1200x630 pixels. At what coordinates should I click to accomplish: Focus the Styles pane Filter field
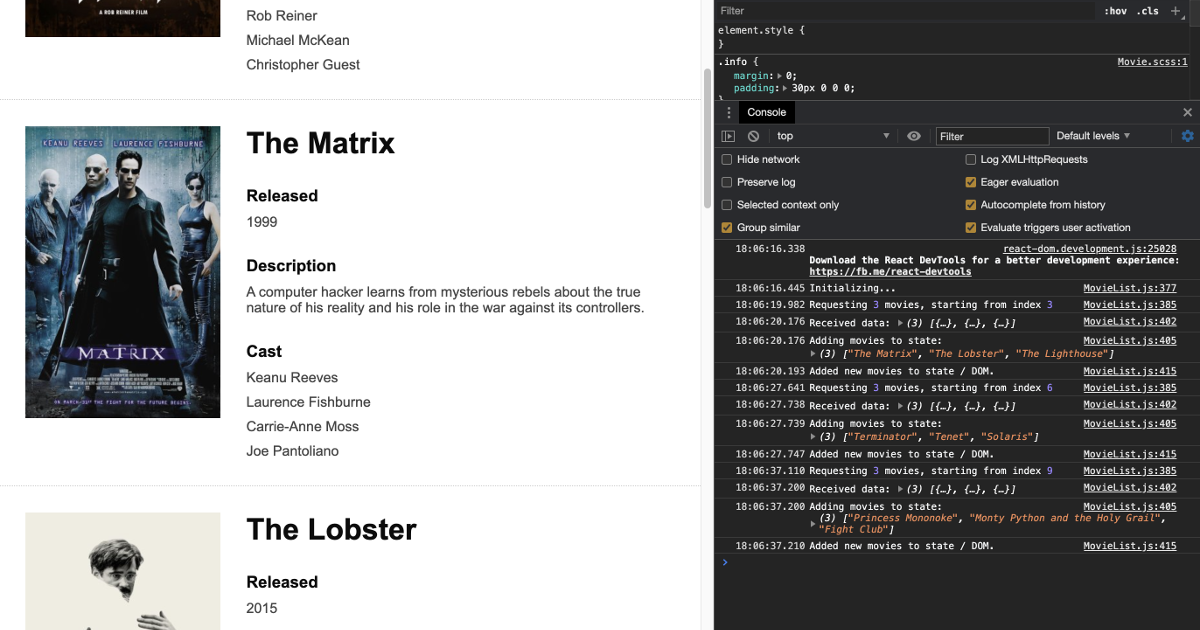coord(905,11)
